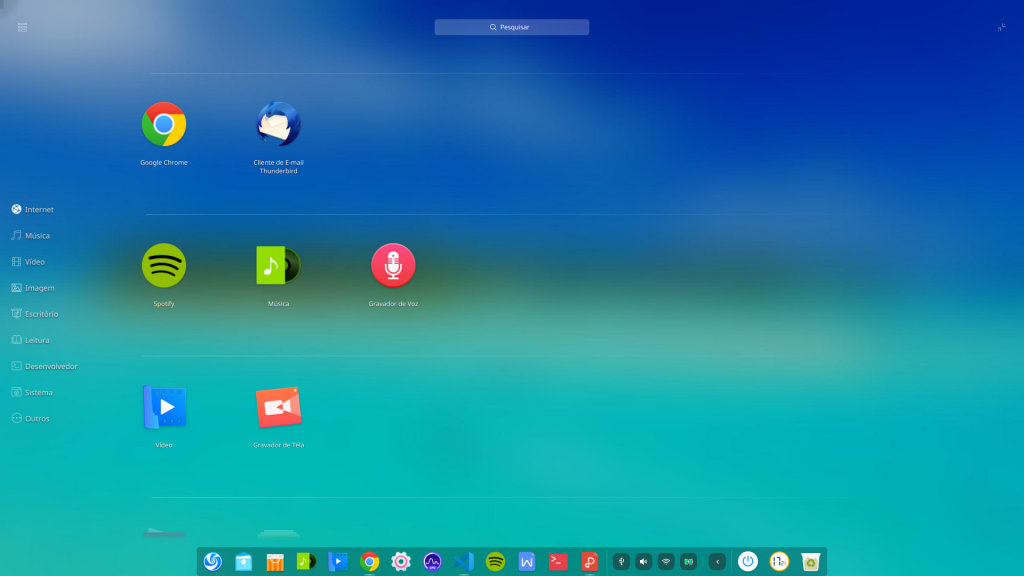Viewport: 1024px width, 576px height.
Task: Open System Monitor in the dock
Action: pyautogui.click(x=432, y=562)
